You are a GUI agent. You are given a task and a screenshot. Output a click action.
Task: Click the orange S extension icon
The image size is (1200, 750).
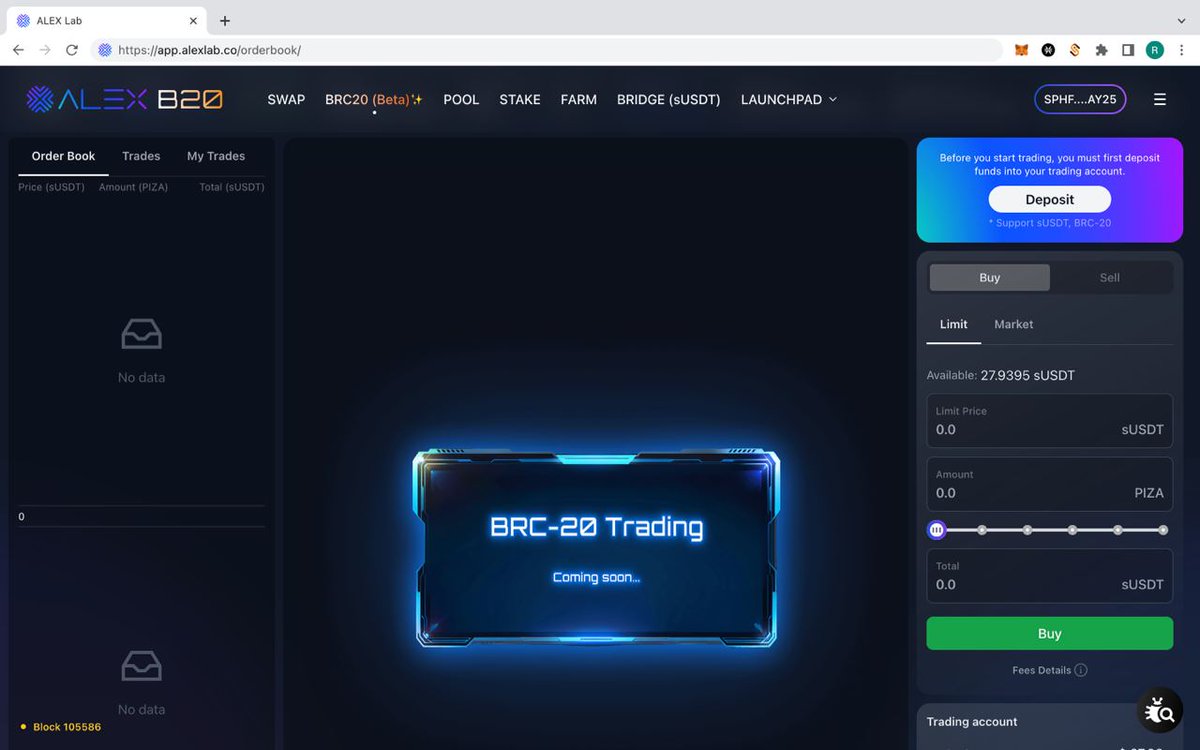[x=1075, y=50]
